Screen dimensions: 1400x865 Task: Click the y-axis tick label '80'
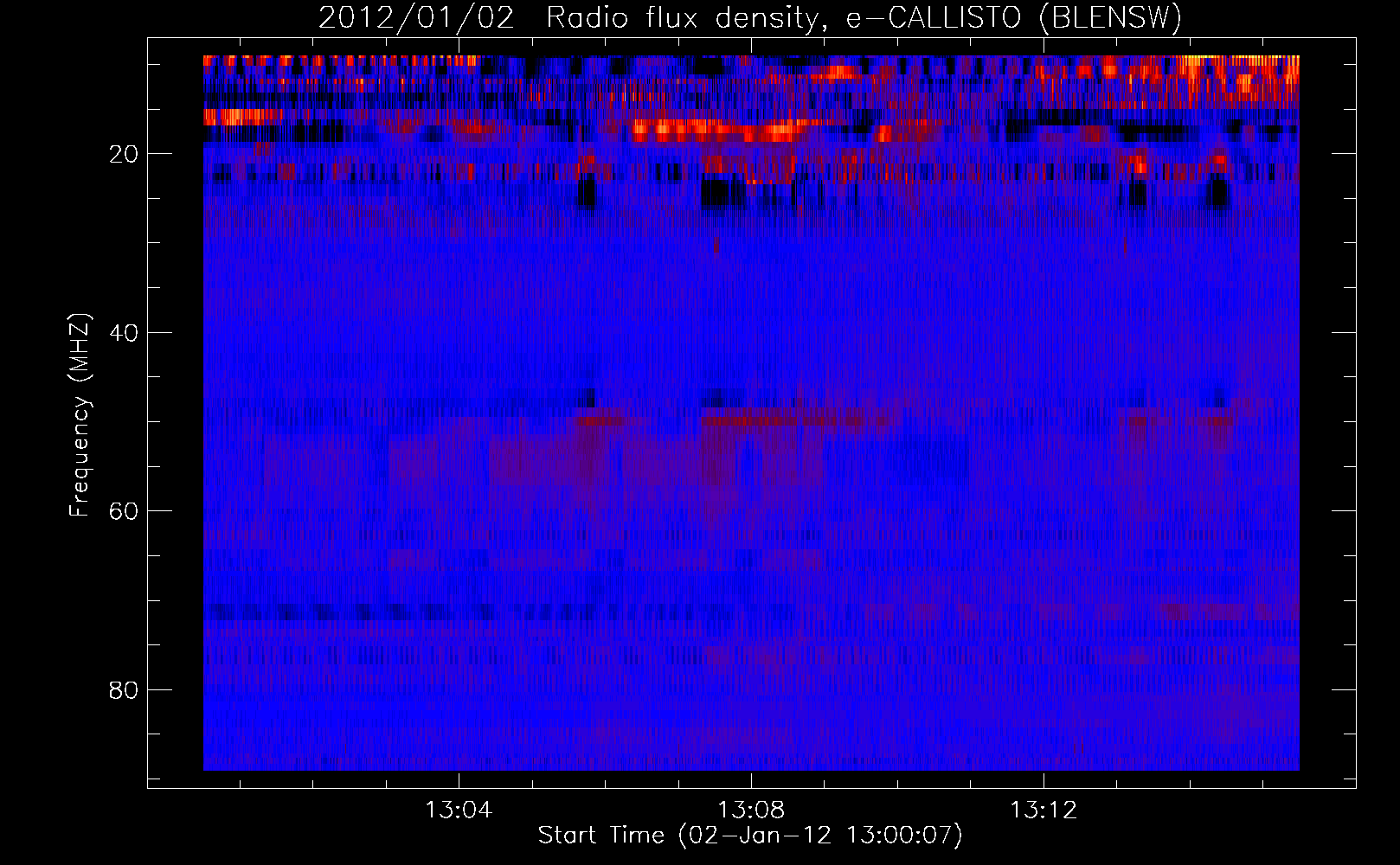pos(124,690)
